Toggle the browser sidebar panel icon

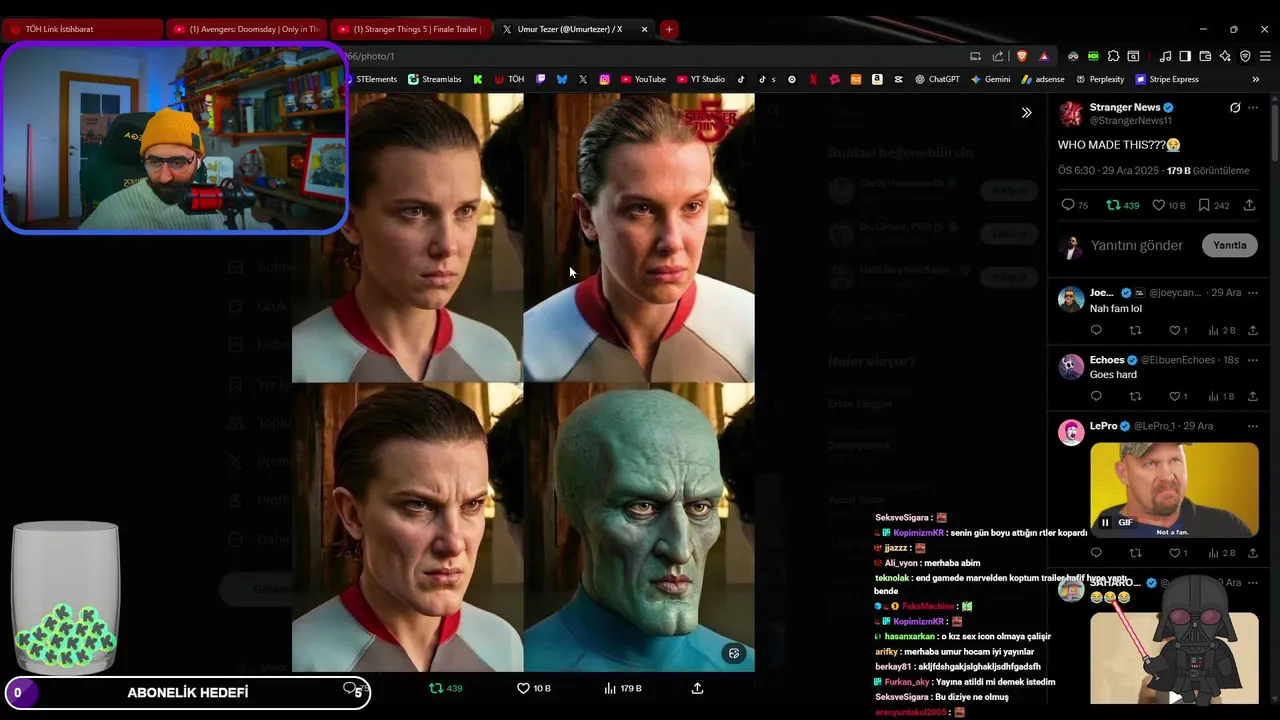point(1185,56)
